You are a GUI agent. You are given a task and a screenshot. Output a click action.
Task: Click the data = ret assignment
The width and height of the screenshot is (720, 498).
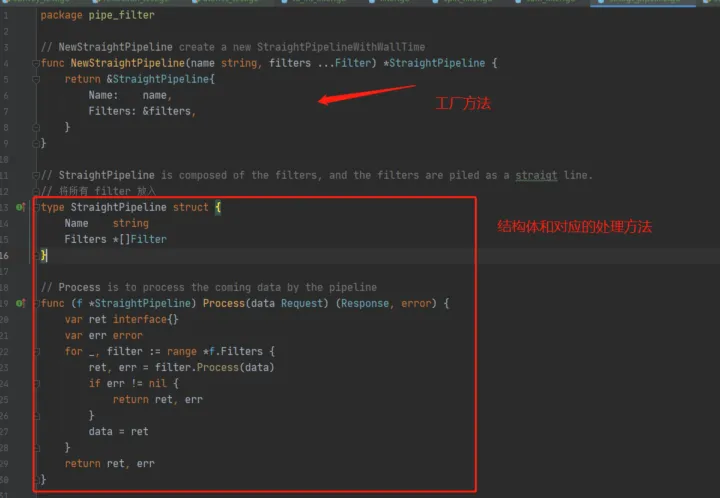(x=118, y=431)
